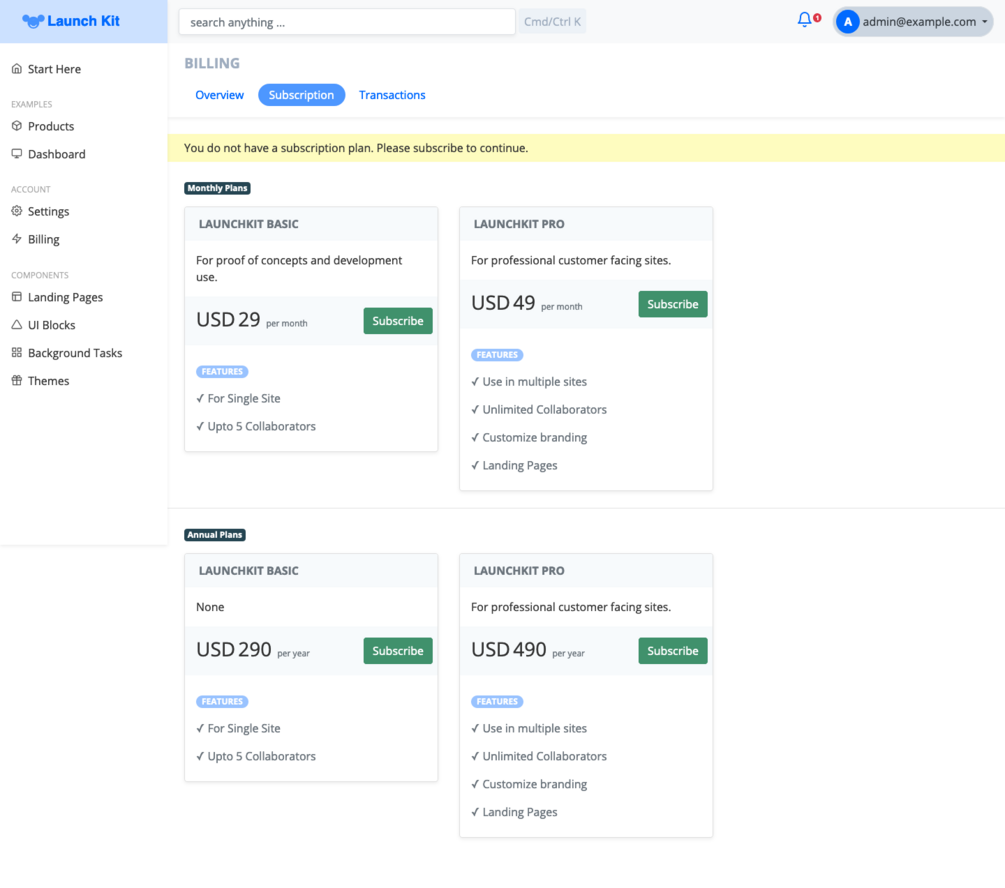Click the Cmd/Ctrl K shortcut badge
The width and height of the screenshot is (1005, 888).
[552, 22]
